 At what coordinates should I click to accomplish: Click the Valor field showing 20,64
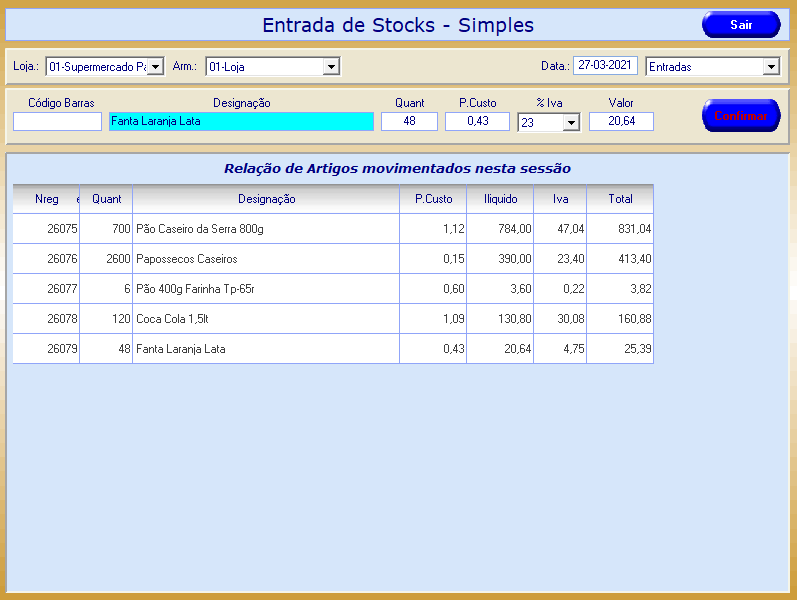[621, 121]
